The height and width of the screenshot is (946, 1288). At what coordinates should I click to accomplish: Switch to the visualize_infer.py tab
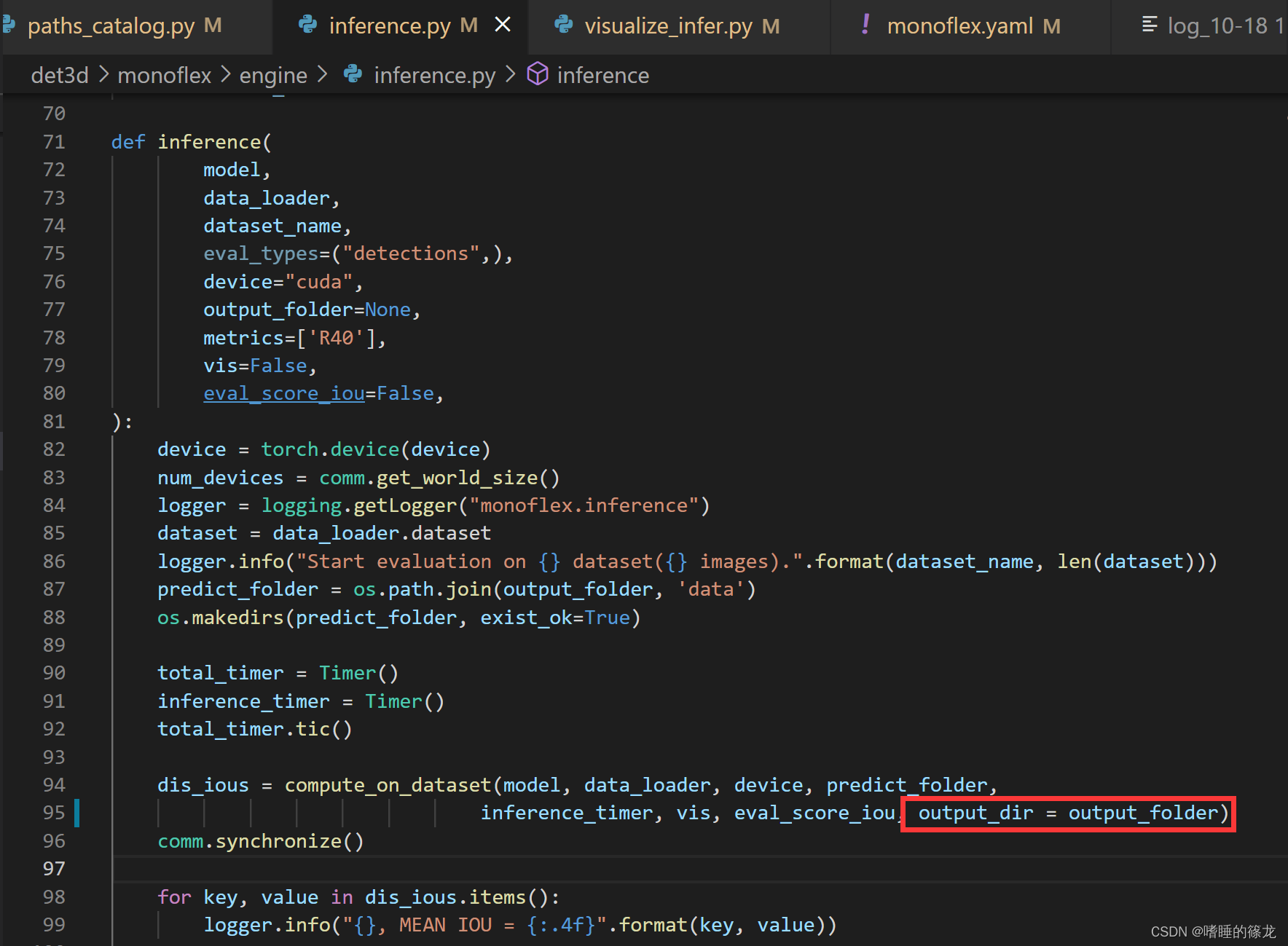(680, 26)
